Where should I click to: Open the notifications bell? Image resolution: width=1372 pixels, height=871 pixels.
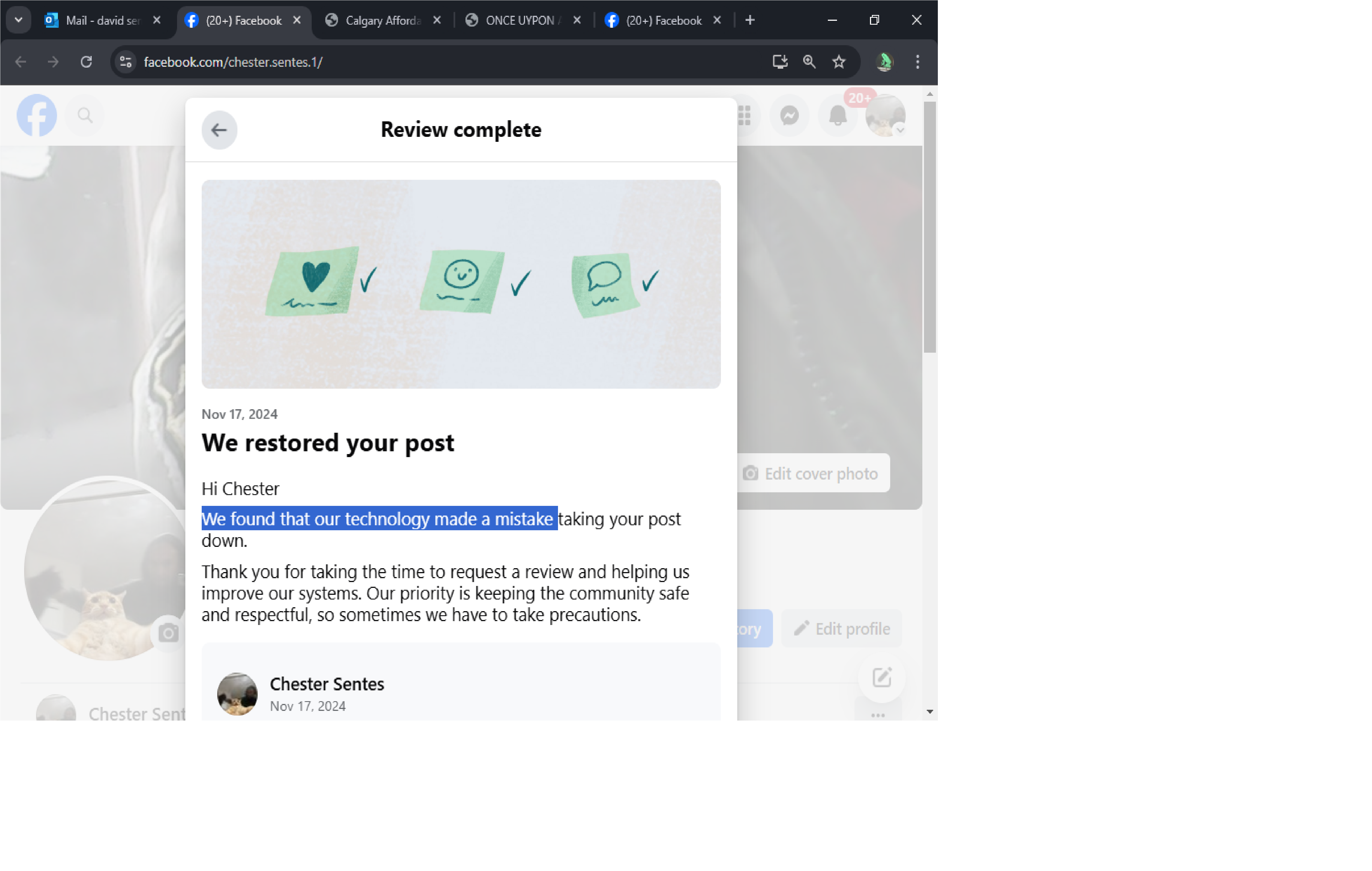tap(838, 116)
